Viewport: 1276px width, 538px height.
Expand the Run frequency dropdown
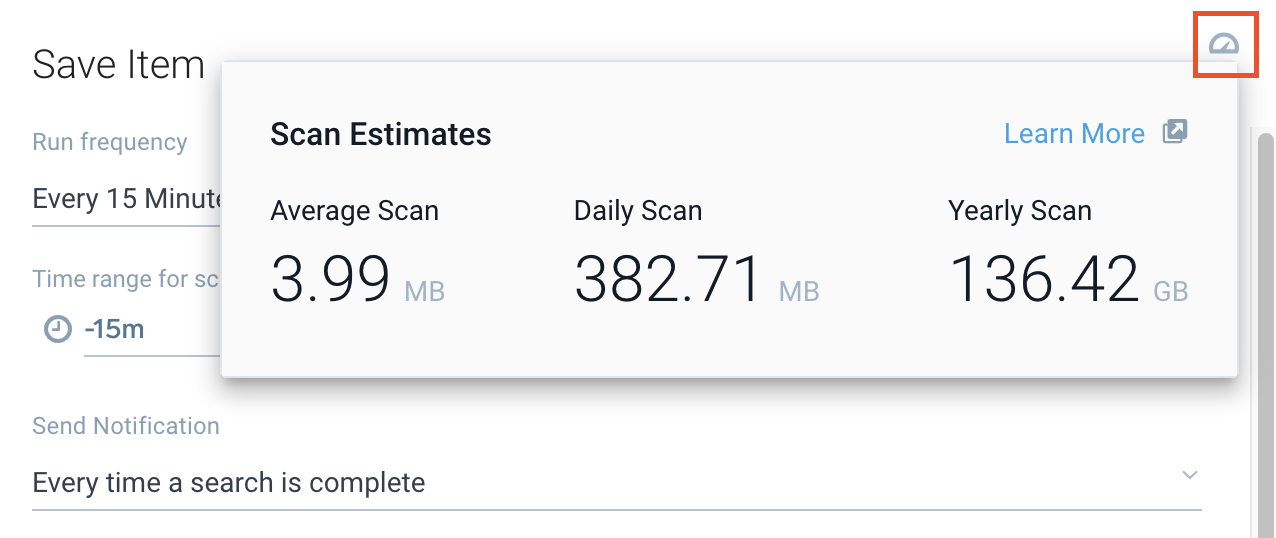pos(126,199)
